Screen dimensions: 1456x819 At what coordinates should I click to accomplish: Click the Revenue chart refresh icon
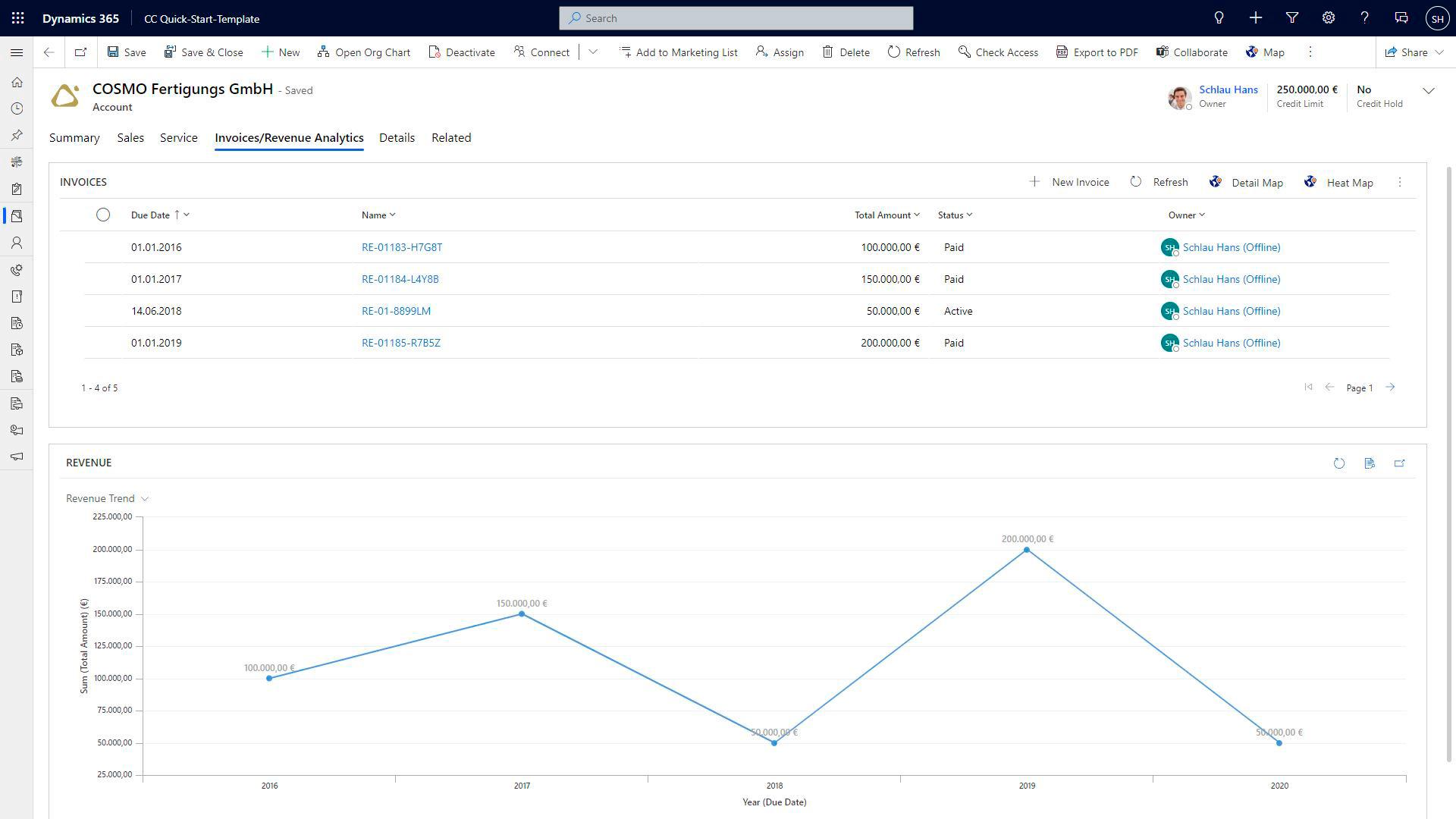(1338, 463)
